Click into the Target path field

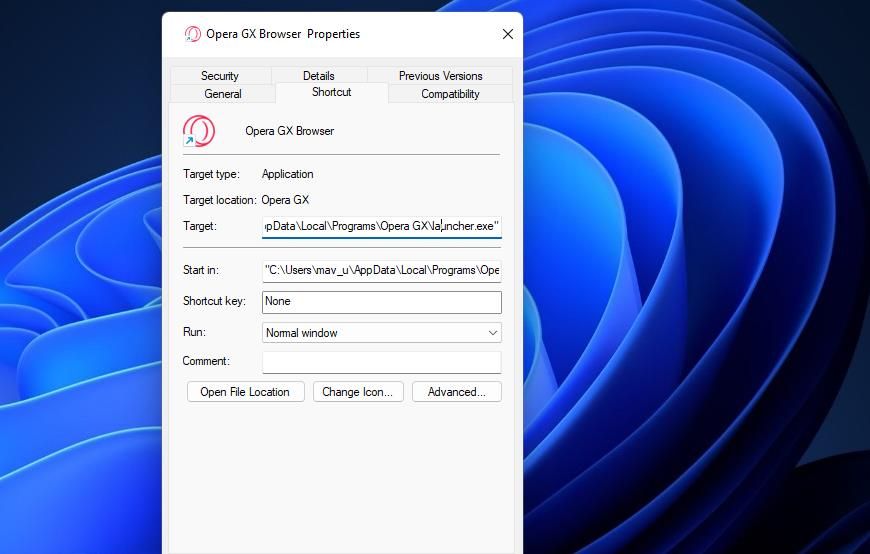click(382, 226)
